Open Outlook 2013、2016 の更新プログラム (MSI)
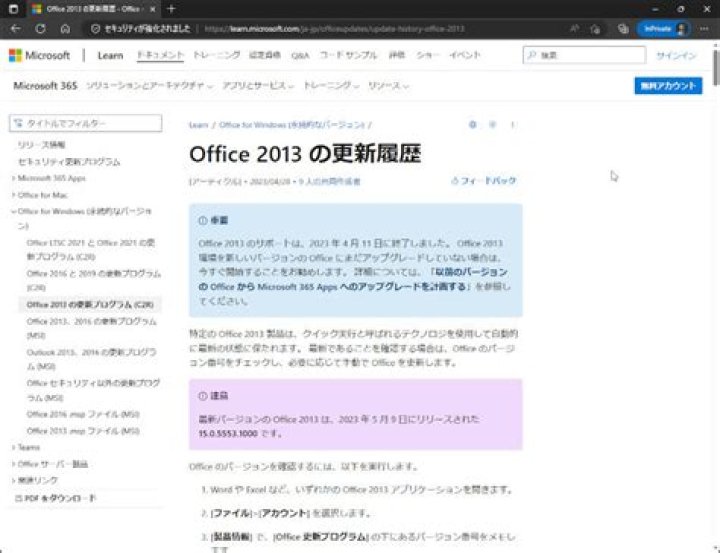720x553 pixels. pos(92,359)
